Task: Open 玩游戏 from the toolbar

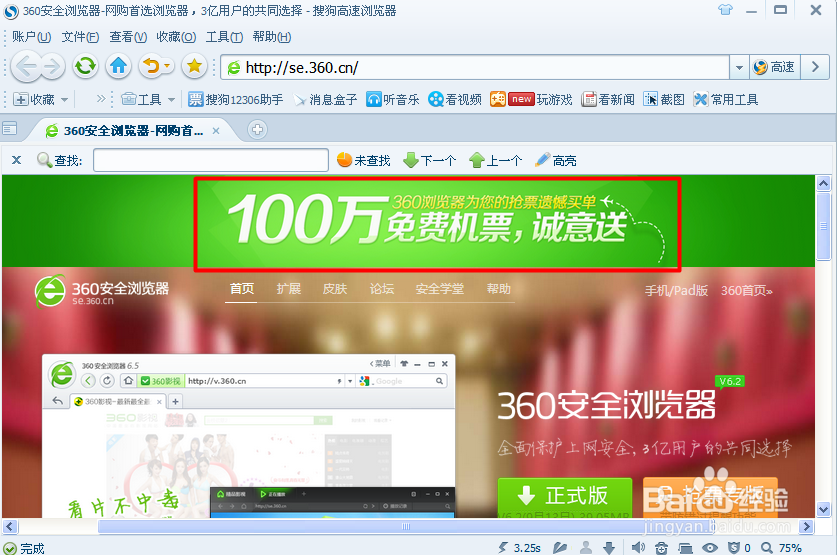Action: [531, 99]
